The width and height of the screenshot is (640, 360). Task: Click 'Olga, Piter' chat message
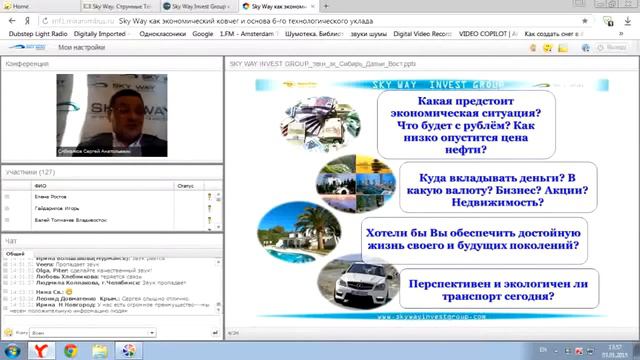coord(94,270)
